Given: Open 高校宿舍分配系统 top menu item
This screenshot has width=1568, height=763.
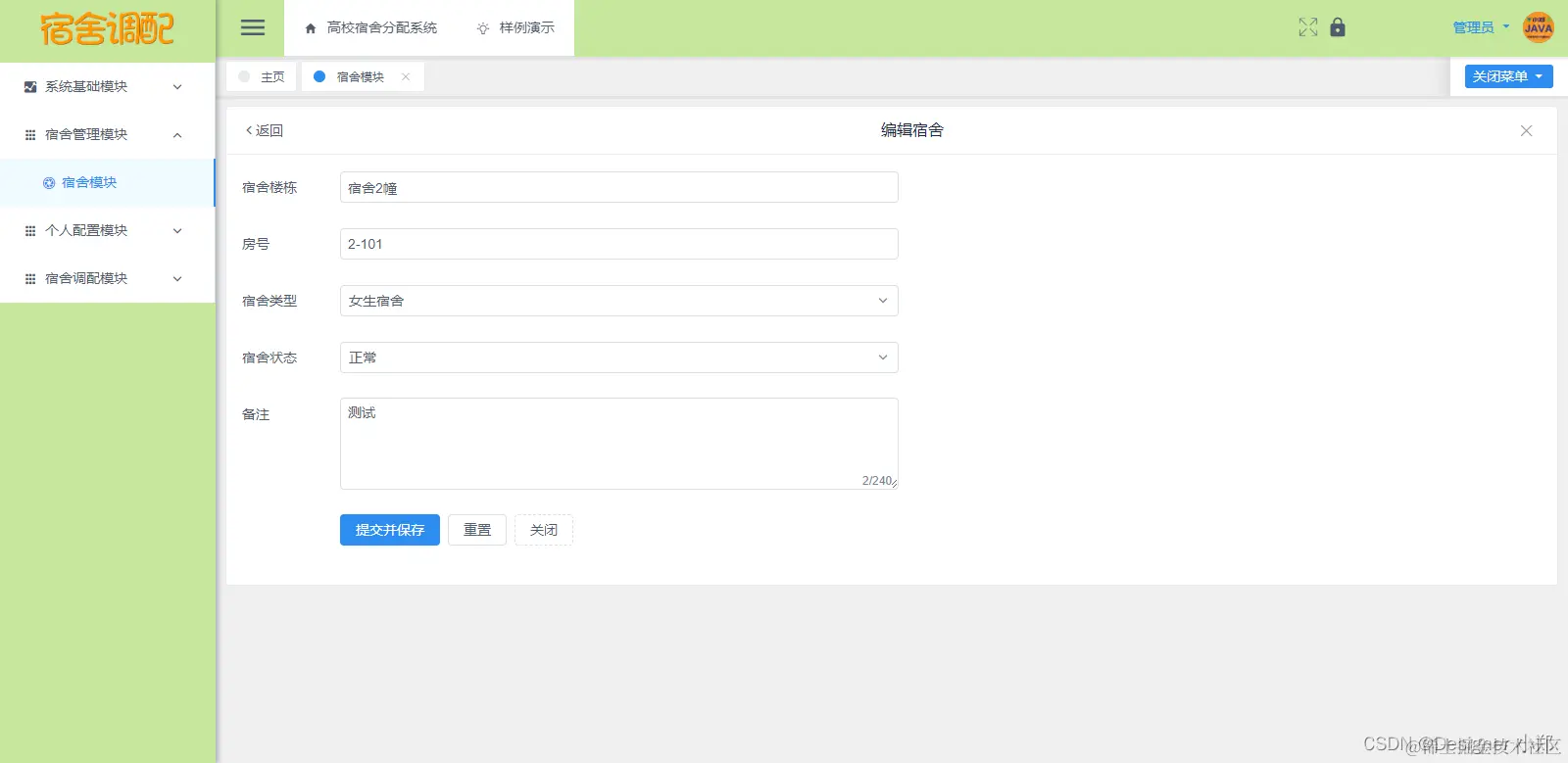Looking at the screenshot, I should click(x=371, y=27).
